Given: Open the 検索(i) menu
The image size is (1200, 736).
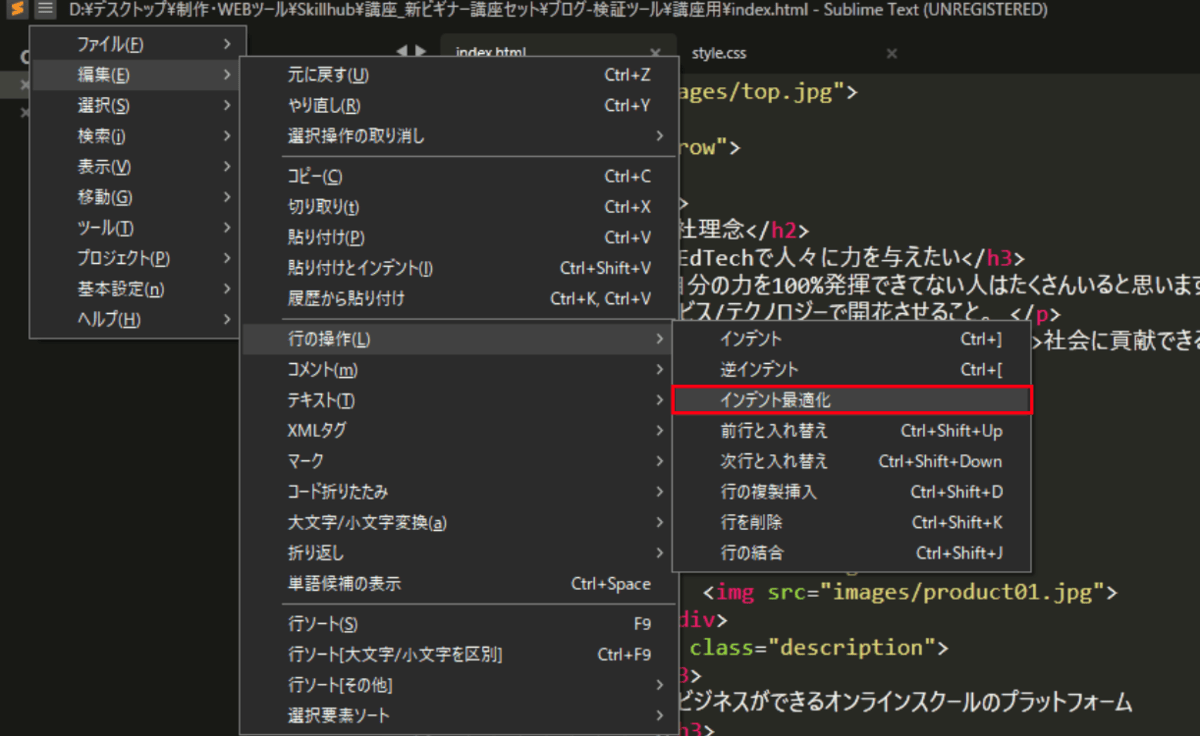Looking at the screenshot, I should (135, 136).
